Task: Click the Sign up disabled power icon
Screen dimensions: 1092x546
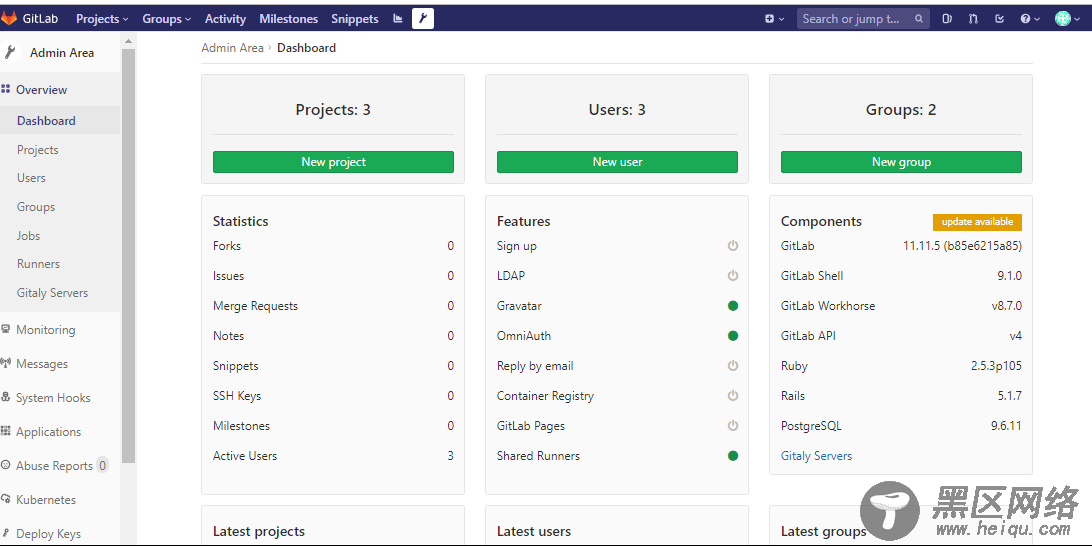Action: click(x=733, y=246)
